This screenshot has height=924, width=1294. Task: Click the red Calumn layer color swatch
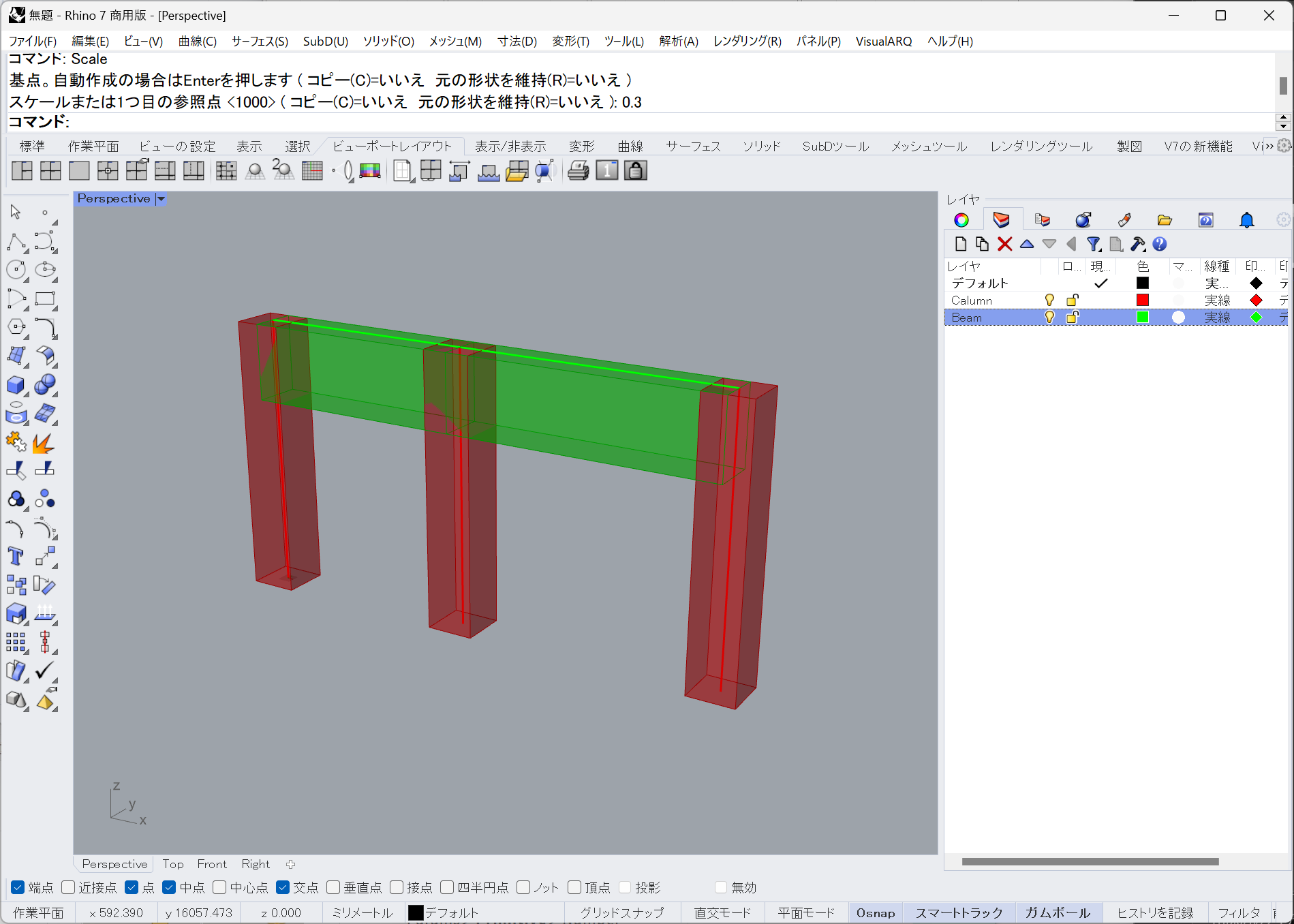pos(1143,301)
